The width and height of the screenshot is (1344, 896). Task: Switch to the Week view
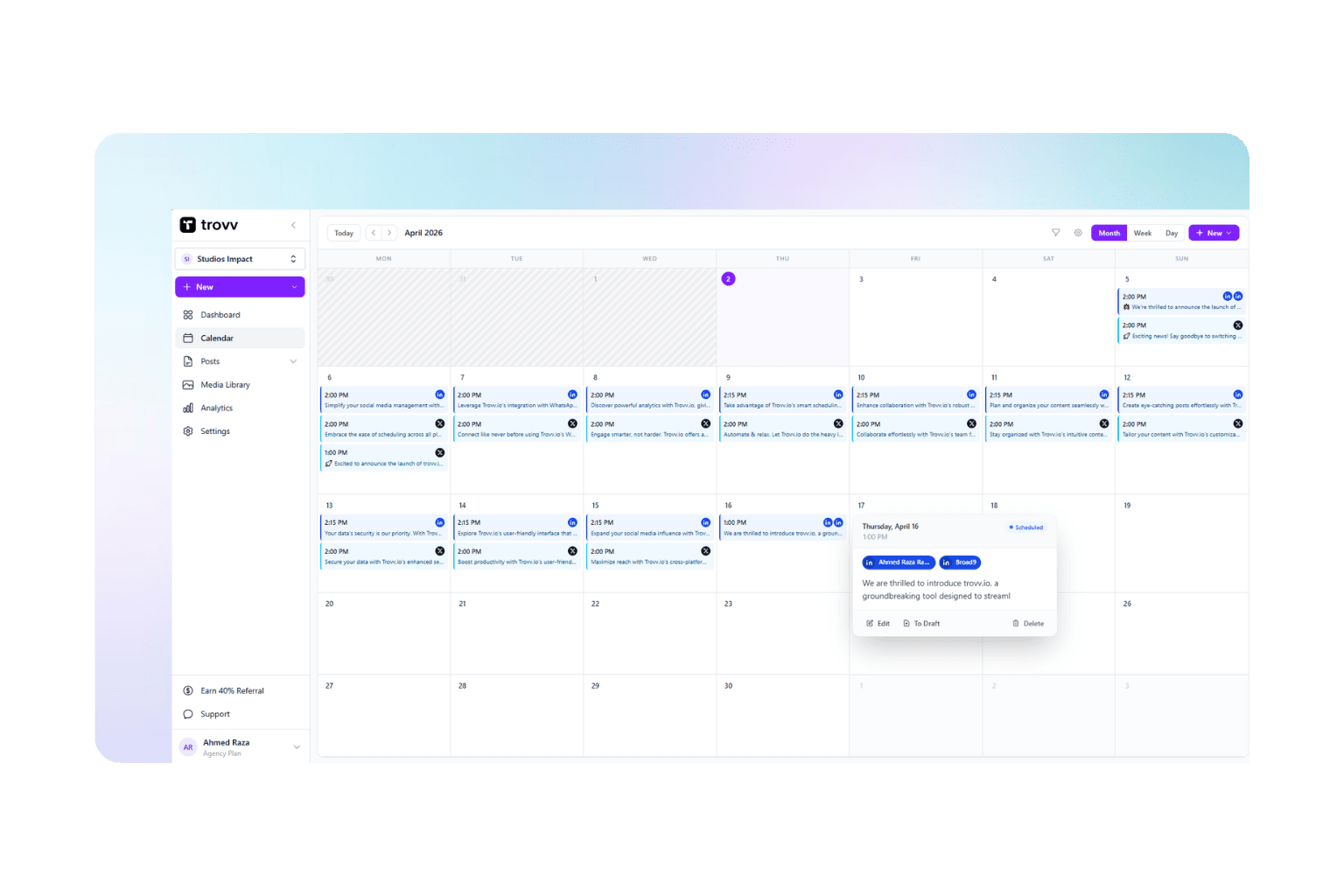(1142, 233)
